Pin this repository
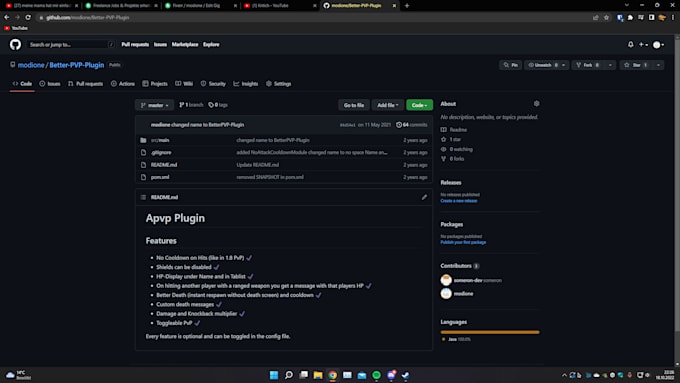 [510, 65]
